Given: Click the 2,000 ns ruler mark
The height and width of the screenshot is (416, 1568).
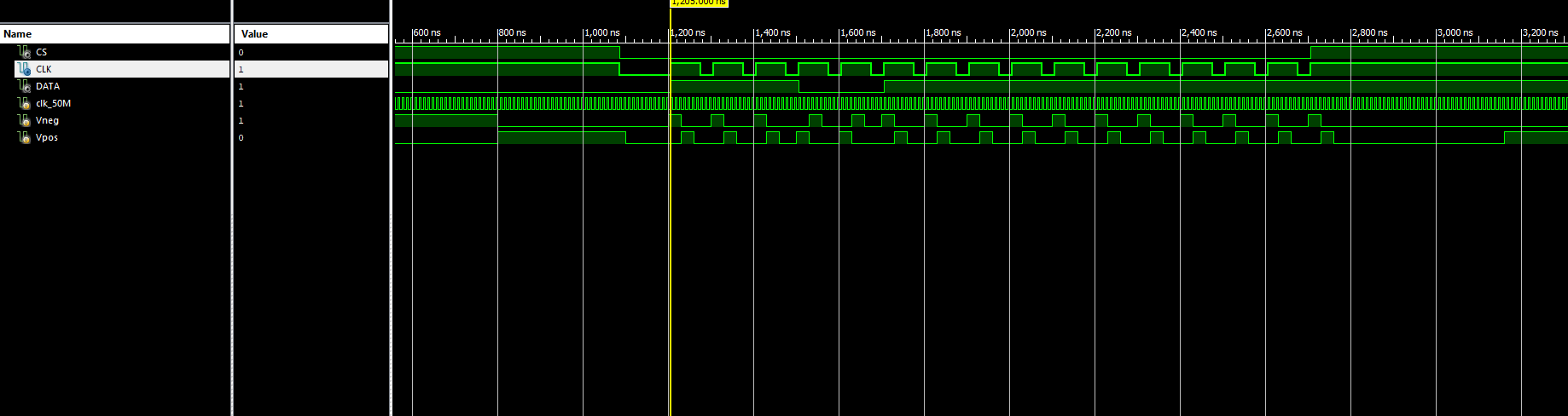Looking at the screenshot, I should pyautogui.click(x=1029, y=32).
